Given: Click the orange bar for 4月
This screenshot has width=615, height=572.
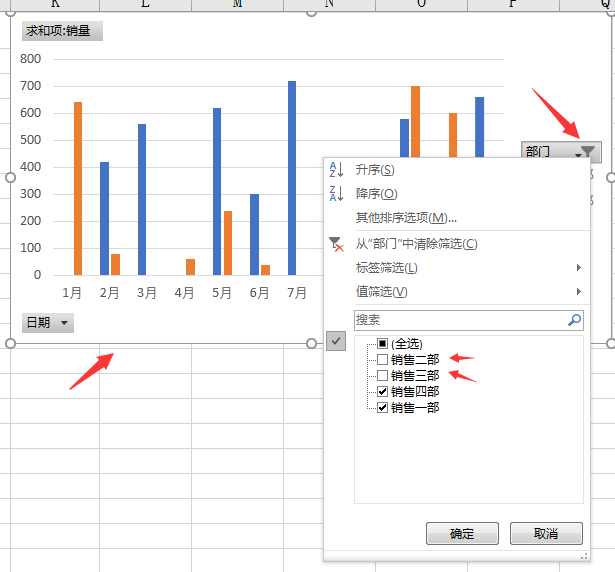Looking at the screenshot, I should (191, 267).
